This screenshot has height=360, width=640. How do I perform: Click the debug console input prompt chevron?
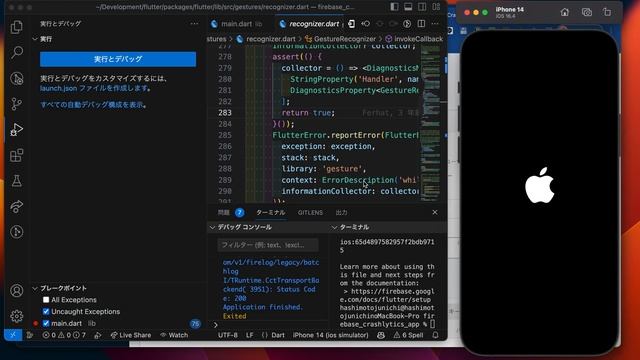(216, 325)
